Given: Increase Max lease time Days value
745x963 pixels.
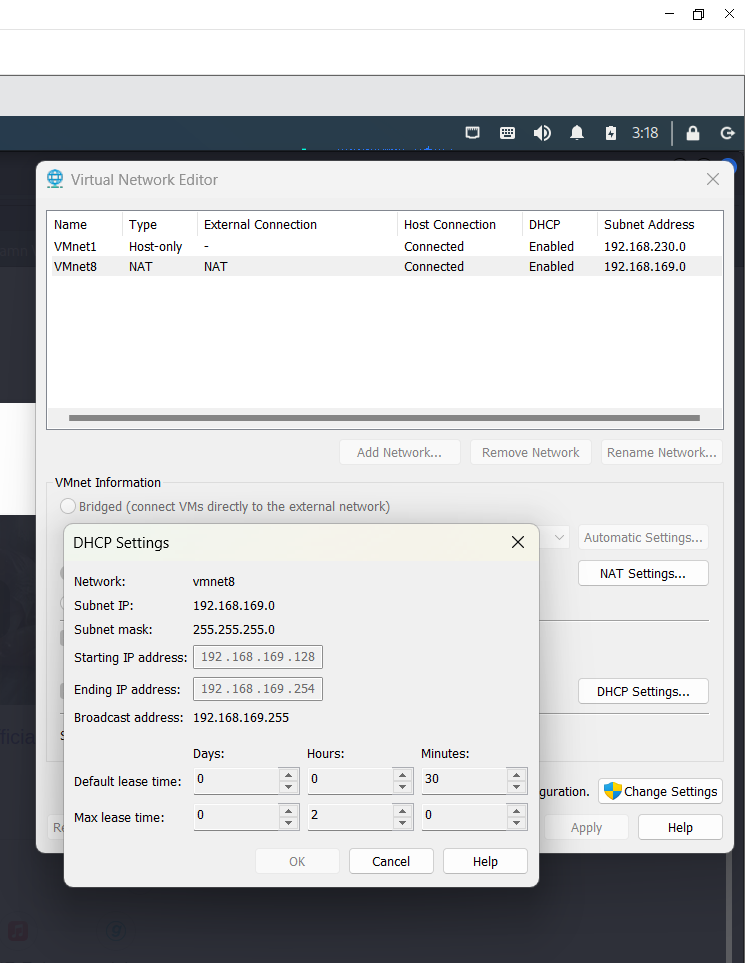Looking at the screenshot, I should pyautogui.click(x=289, y=811).
